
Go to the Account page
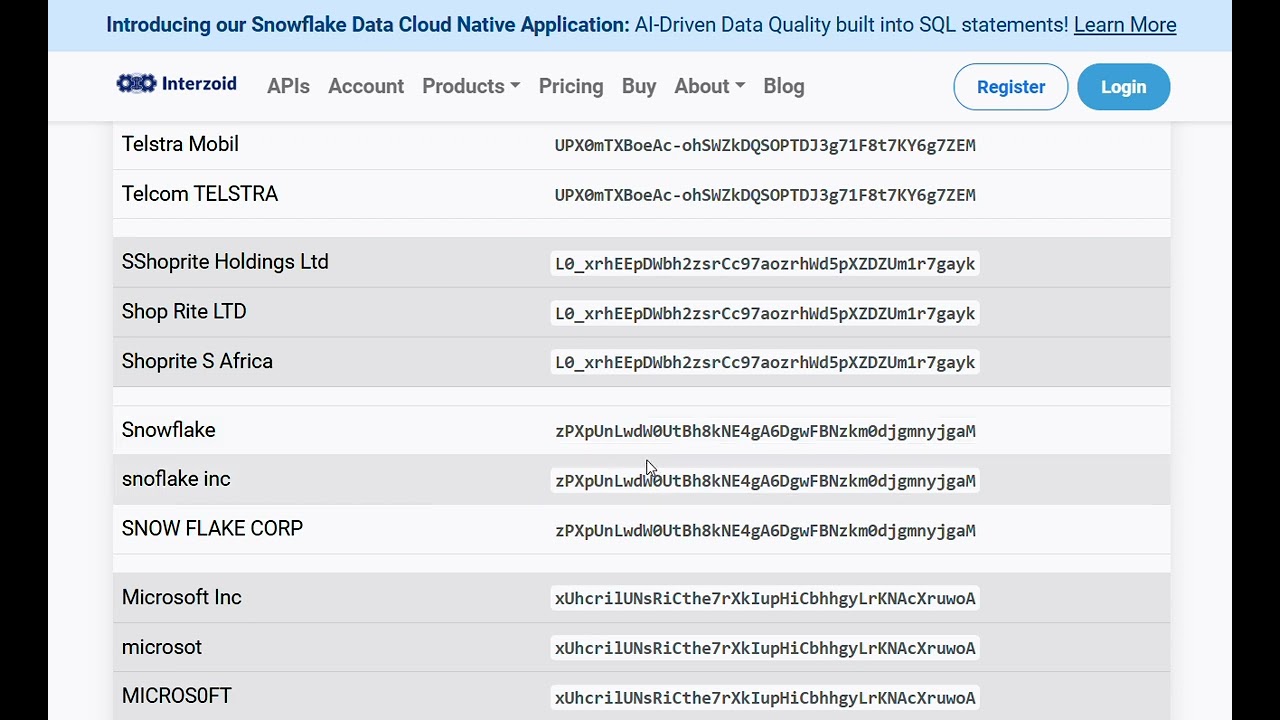tap(366, 86)
